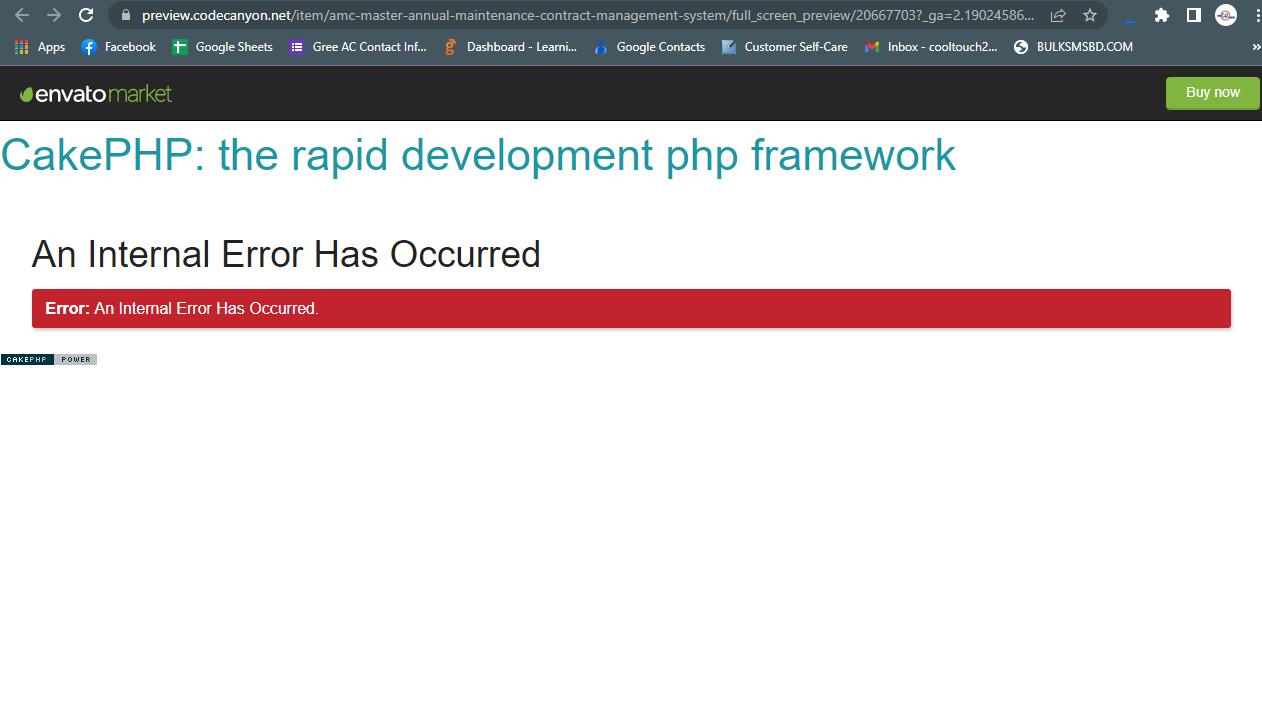Image resolution: width=1262 pixels, height=715 pixels.
Task: Click the CakePHP Power badge
Action: 49,360
